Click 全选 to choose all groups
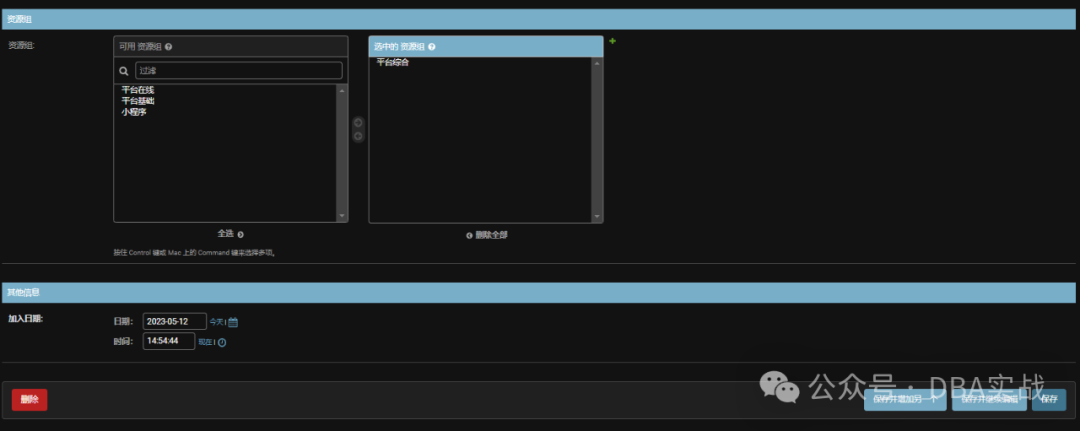 pos(231,234)
